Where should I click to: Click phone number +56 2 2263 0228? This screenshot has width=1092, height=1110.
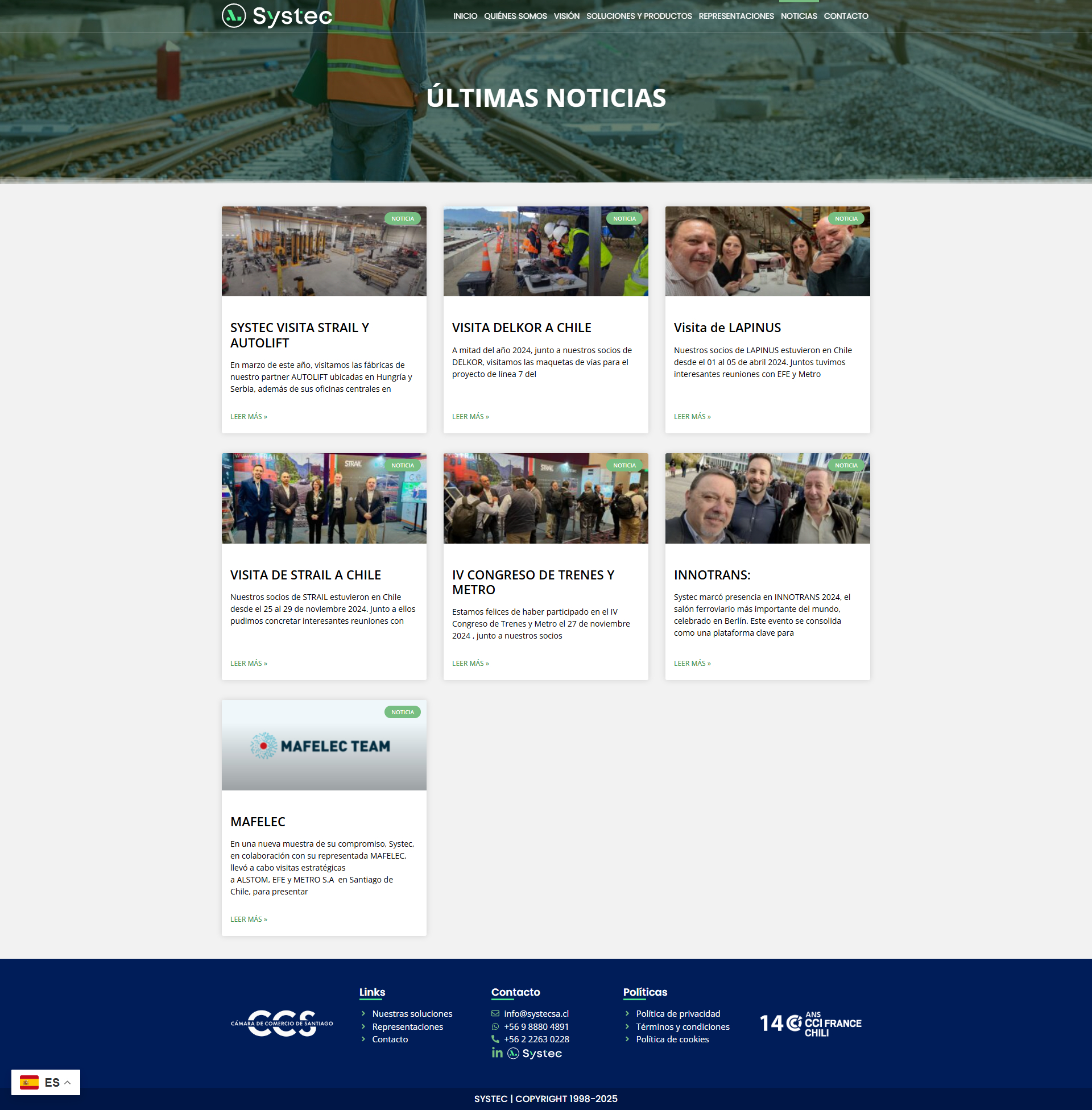[536, 1039]
